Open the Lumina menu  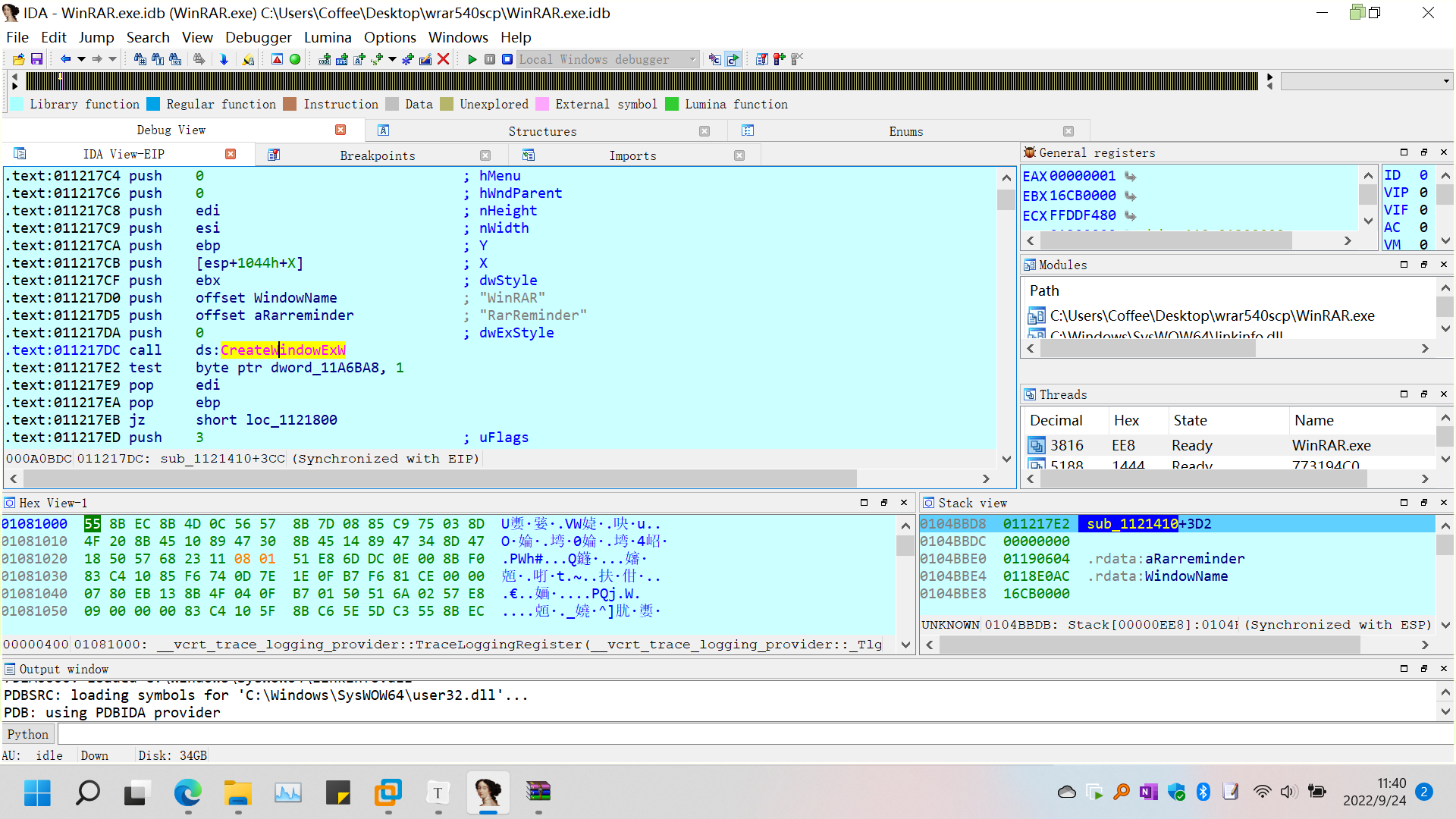click(x=328, y=37)
